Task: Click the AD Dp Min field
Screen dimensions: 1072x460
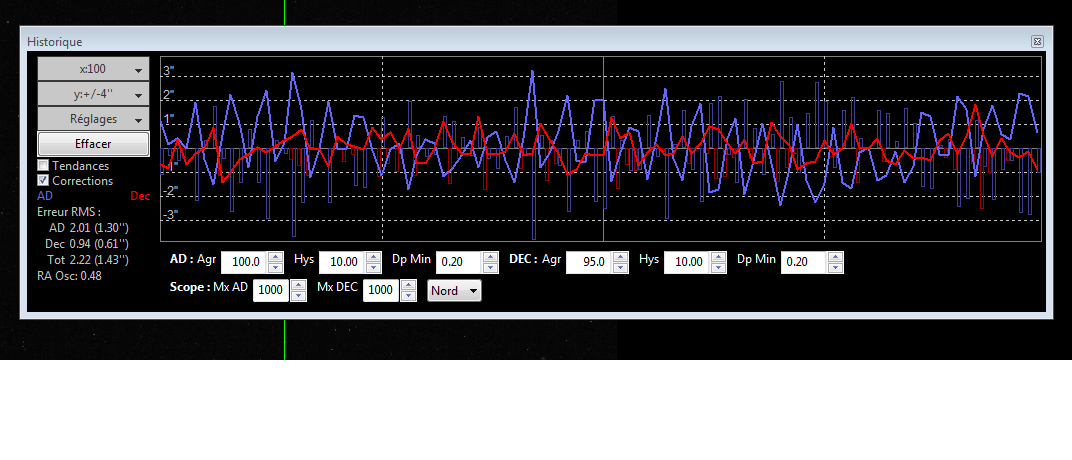Action: (459, 262)
